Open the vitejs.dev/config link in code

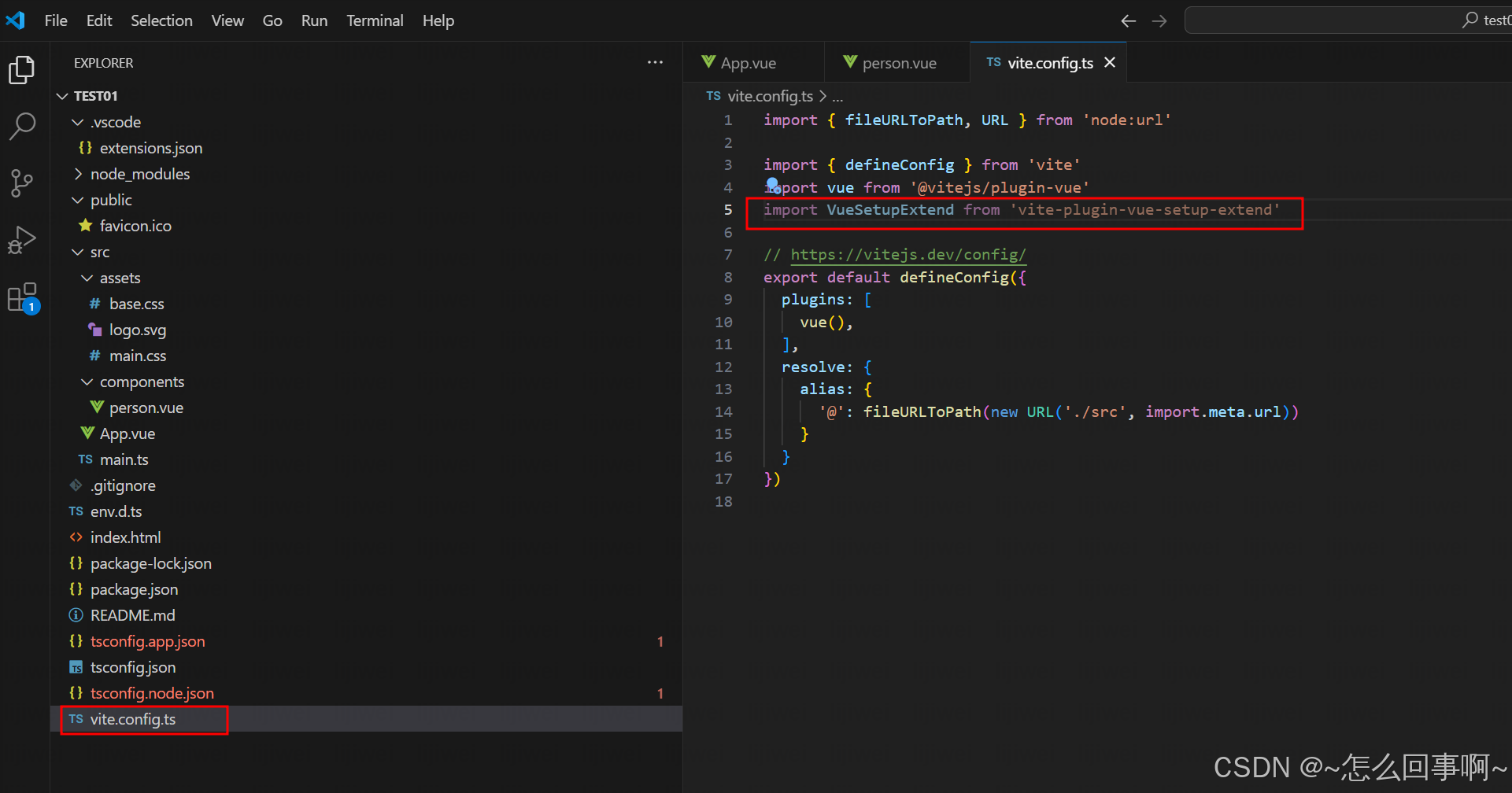tap(908, 254)
